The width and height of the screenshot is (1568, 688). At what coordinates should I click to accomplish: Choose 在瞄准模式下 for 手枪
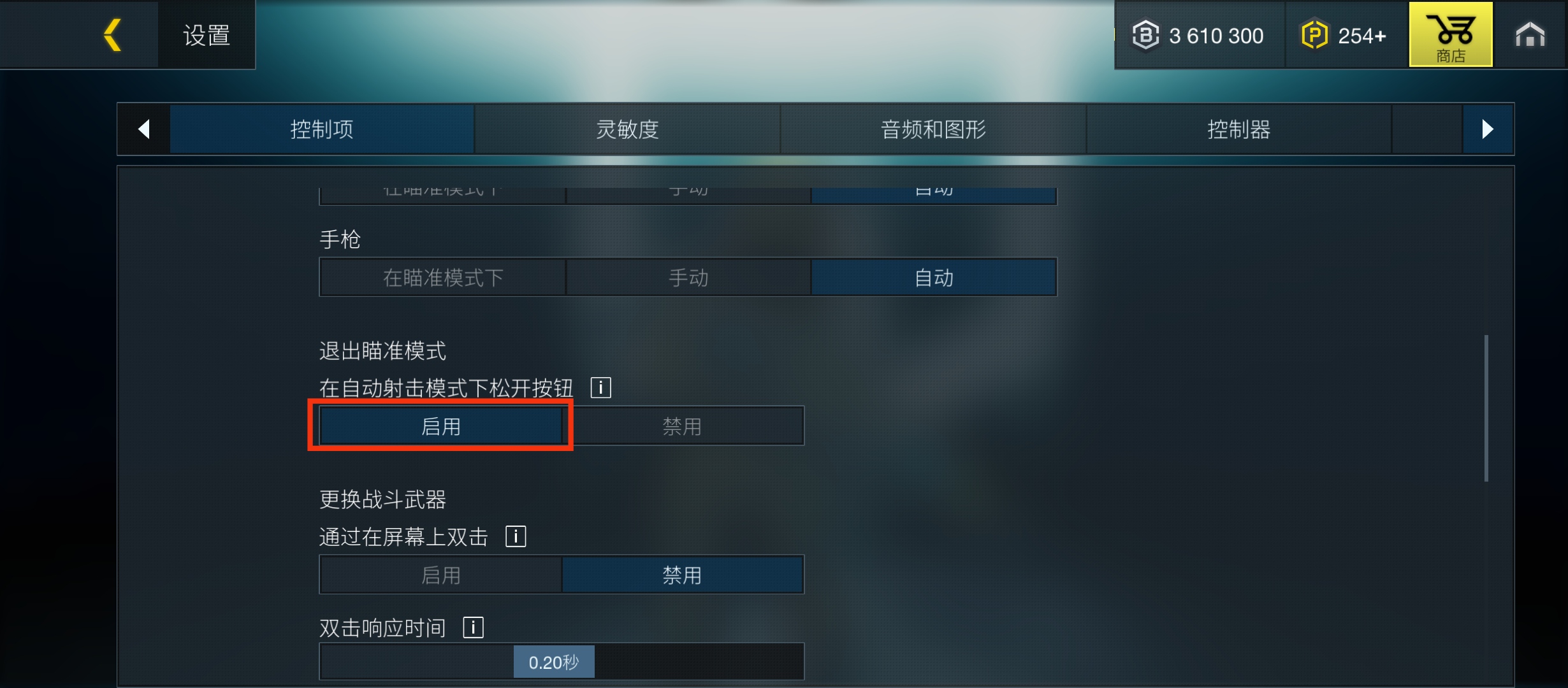click(443, 277)
